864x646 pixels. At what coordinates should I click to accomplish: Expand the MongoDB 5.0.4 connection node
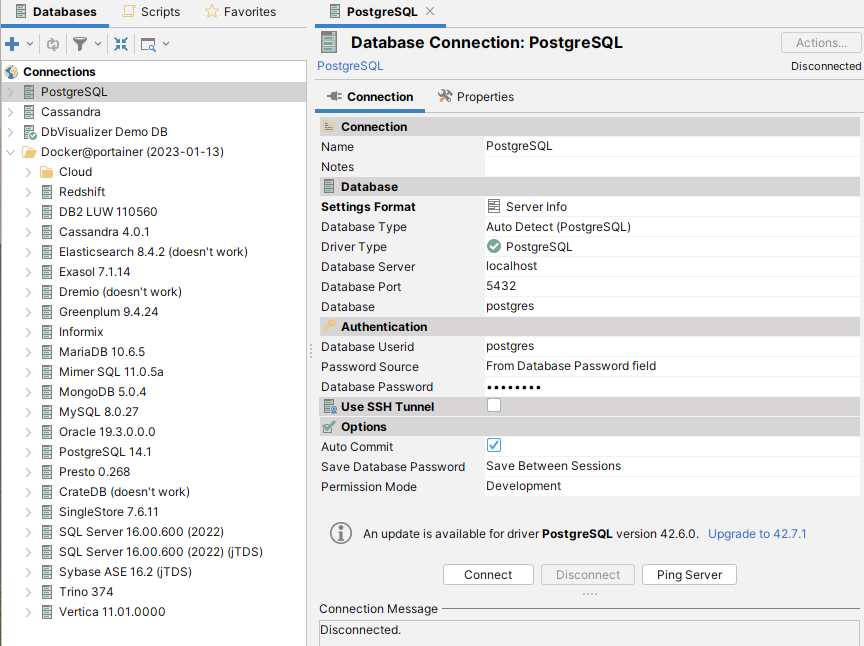coord(28,392)
